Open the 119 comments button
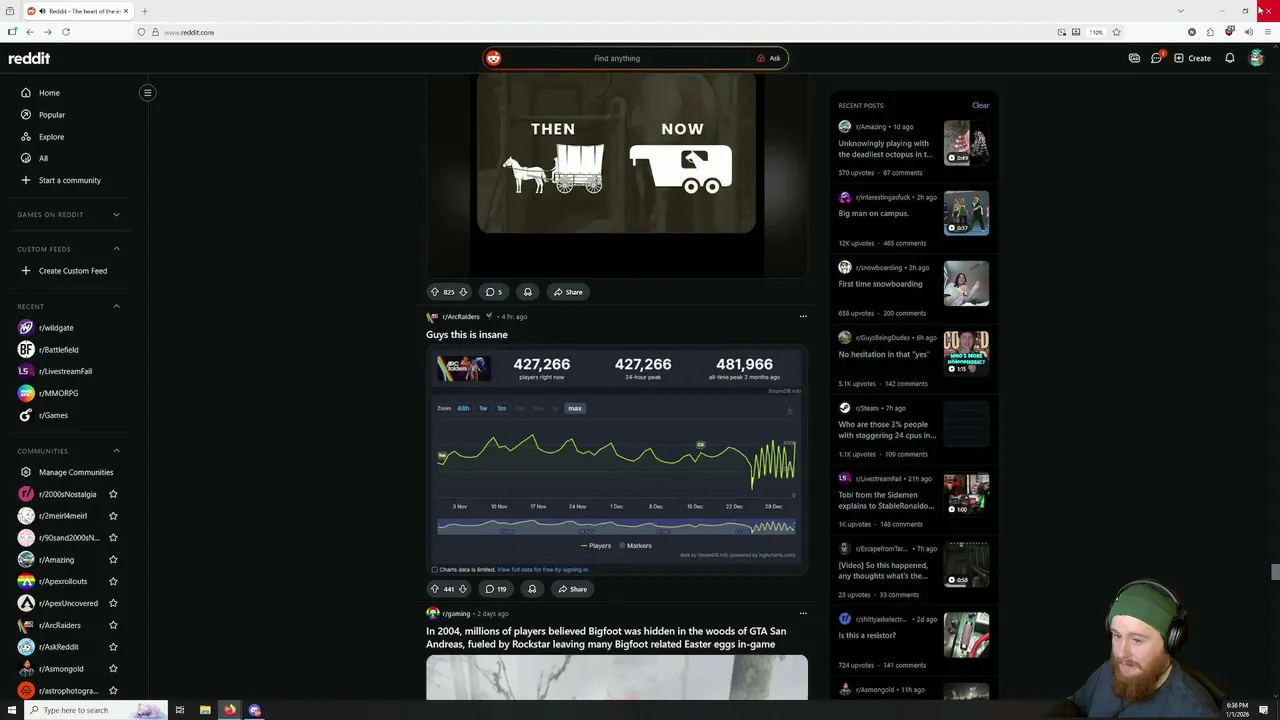This screenshot has height=720, width=1280. point(496,589)
